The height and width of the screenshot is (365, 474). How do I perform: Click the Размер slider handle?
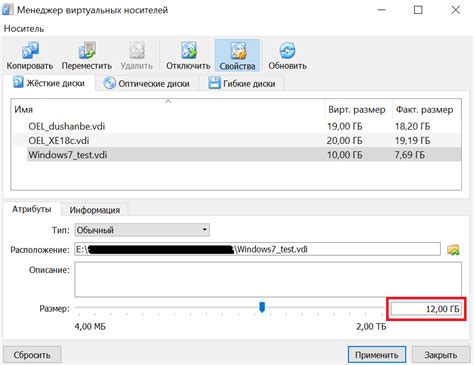(x=262, y=307)
